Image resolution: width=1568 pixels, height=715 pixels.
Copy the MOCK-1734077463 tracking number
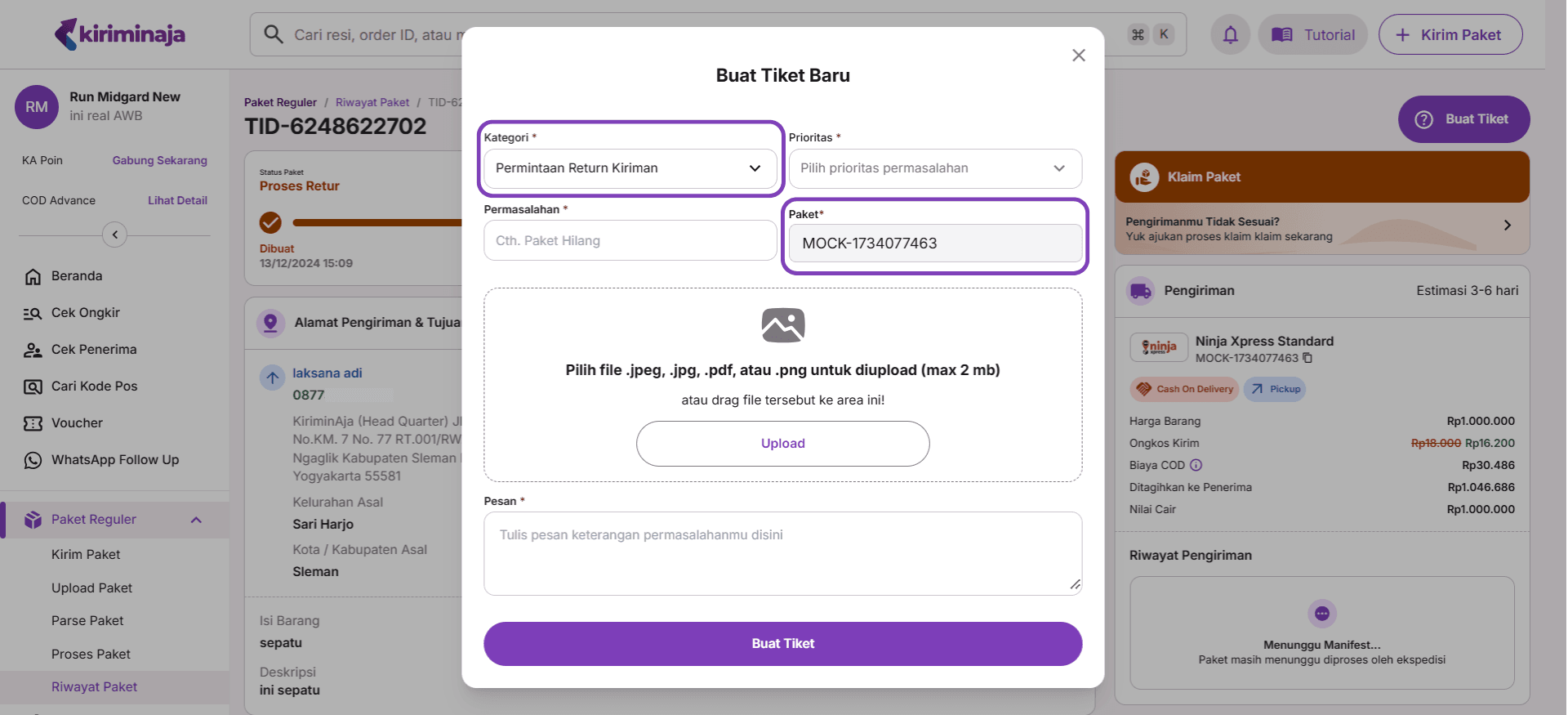click(x=1307, y=358)
